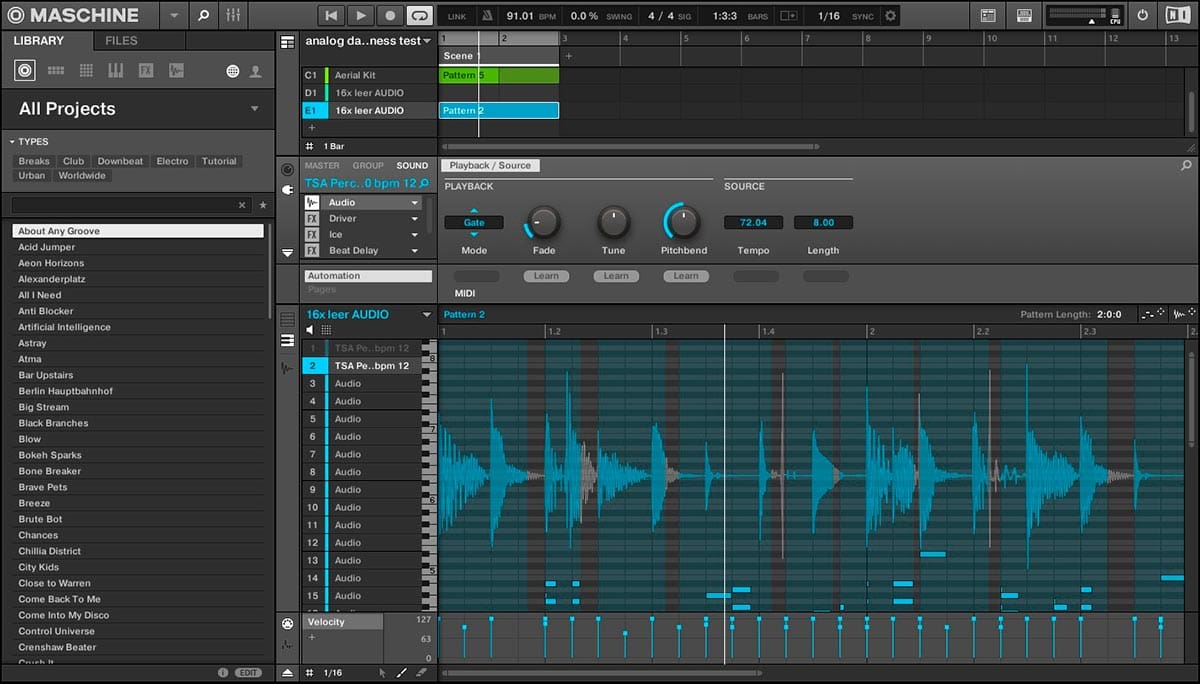The image size is (1200, 684).
Task: Click the controller layout icon in header
Action: (x=1023, y=15)
